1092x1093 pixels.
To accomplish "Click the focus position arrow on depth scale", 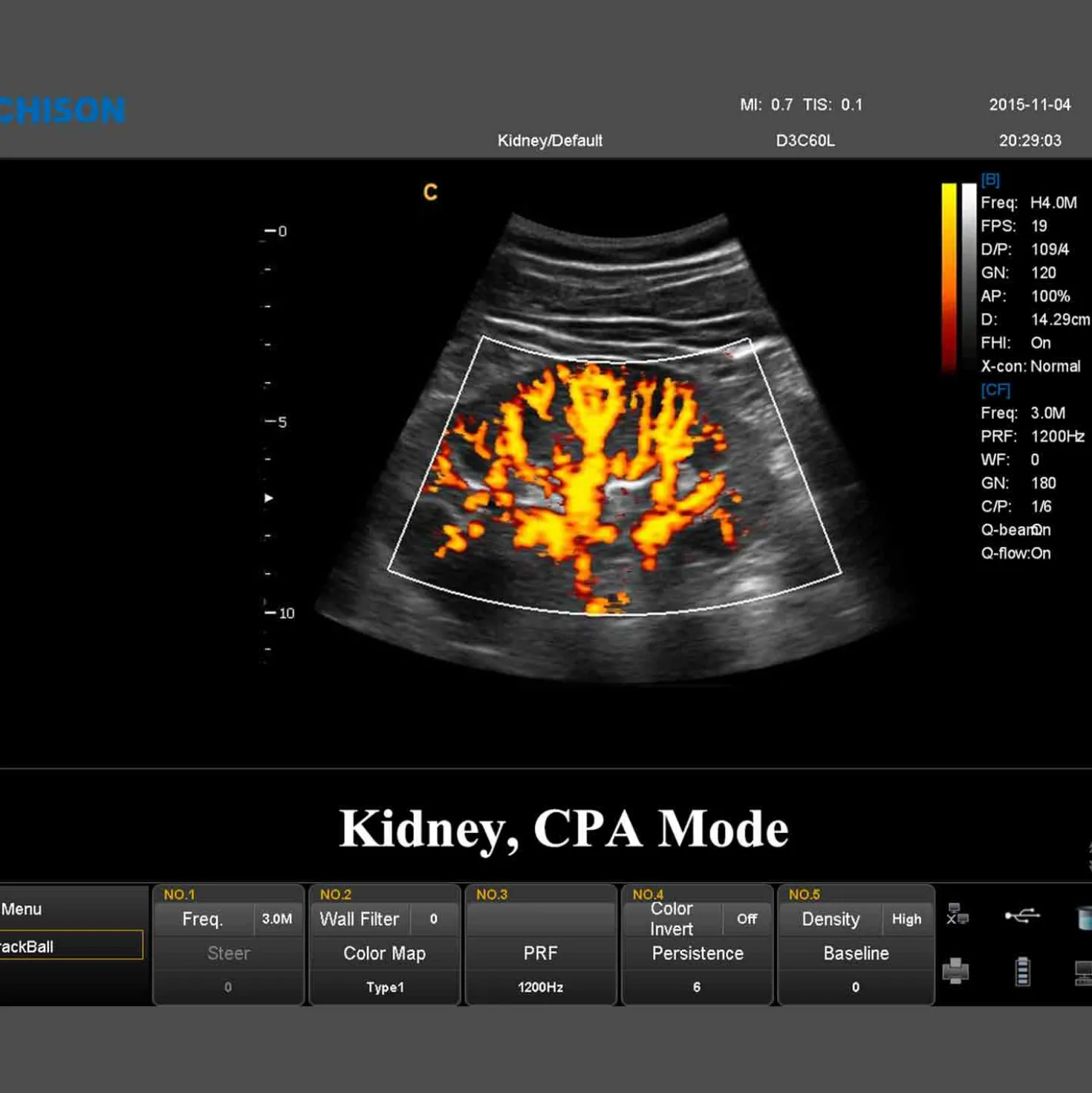I will point(268,498).
